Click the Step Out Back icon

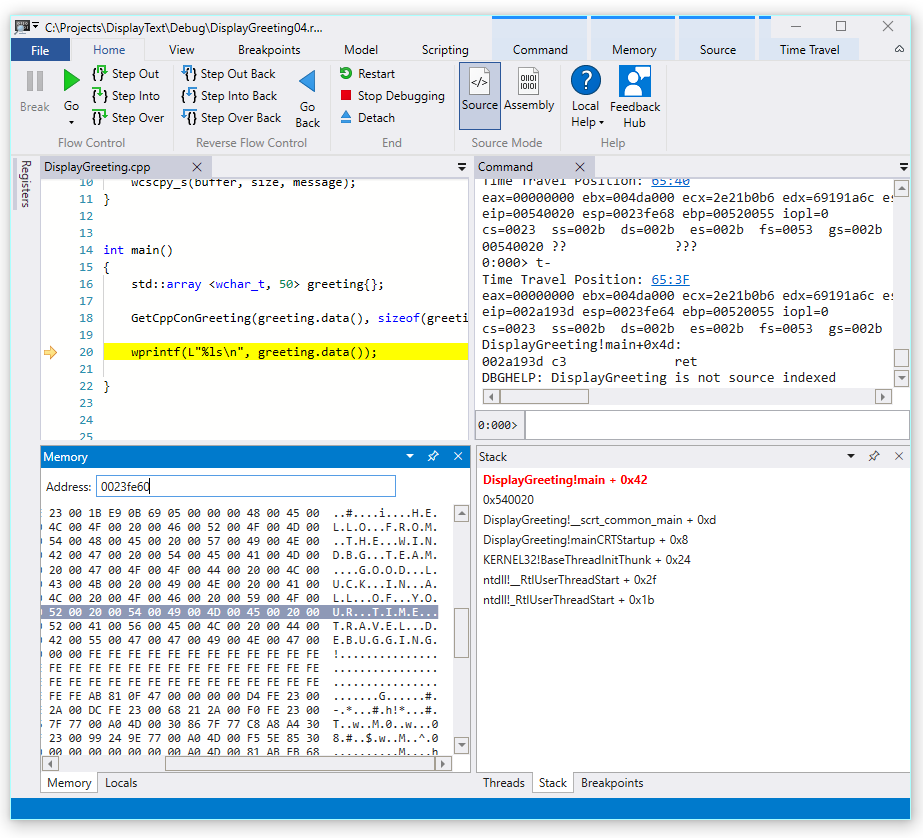click(190, 74)
